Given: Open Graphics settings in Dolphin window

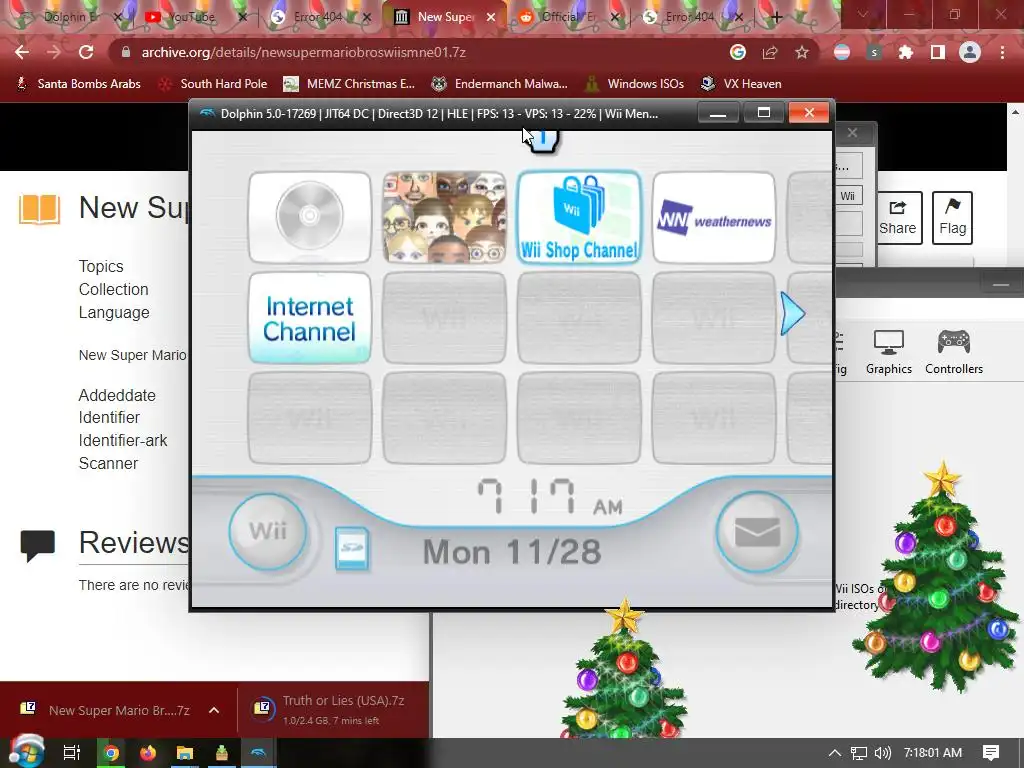Looking at the screenshot, I should click(x=888, y=353).
